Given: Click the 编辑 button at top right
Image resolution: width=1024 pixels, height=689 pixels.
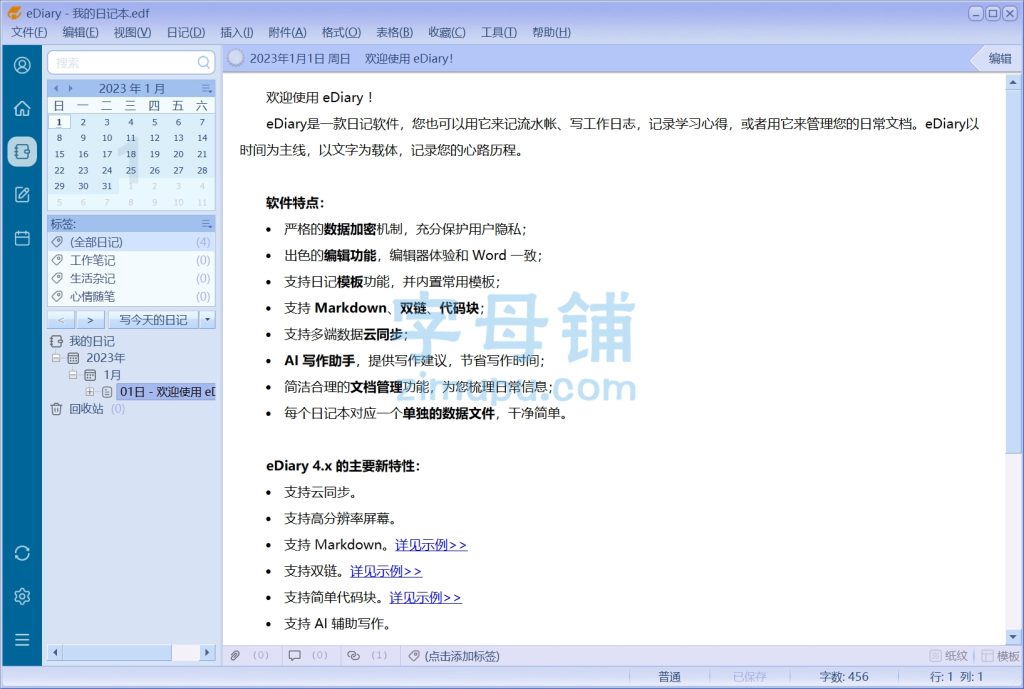Looking at the screenshot, I should [999, 58].
